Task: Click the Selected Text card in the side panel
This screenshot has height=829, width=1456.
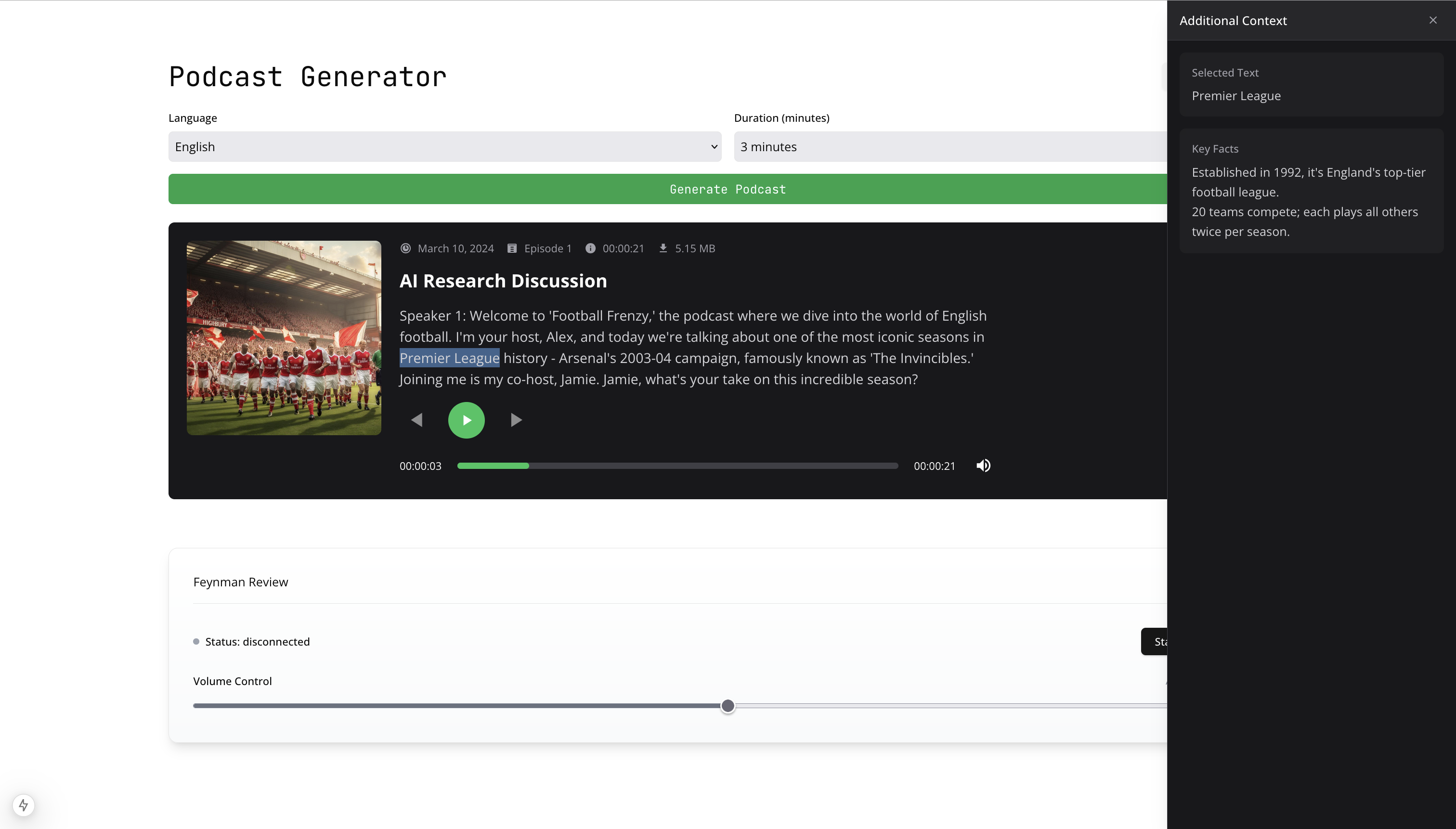Action: tap(1311, 85)
